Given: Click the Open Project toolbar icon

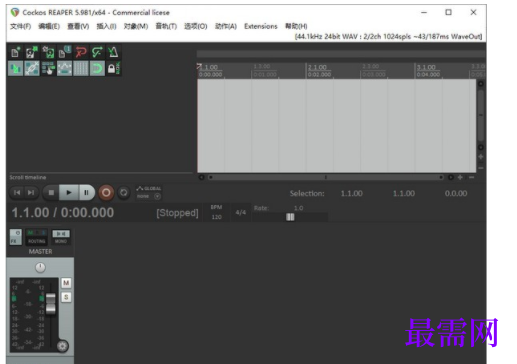Looking at the screenshot, I should pos(32,52).
